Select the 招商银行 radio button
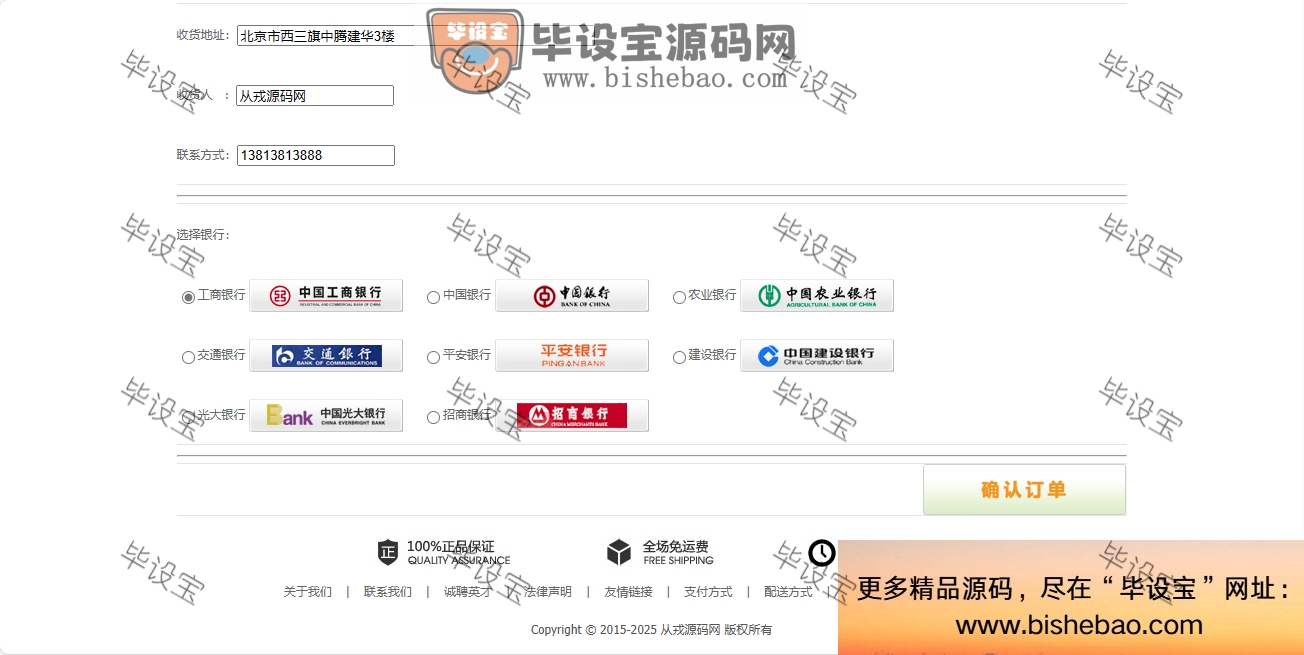Screen dimensions: 1304x655 [433, 417]
